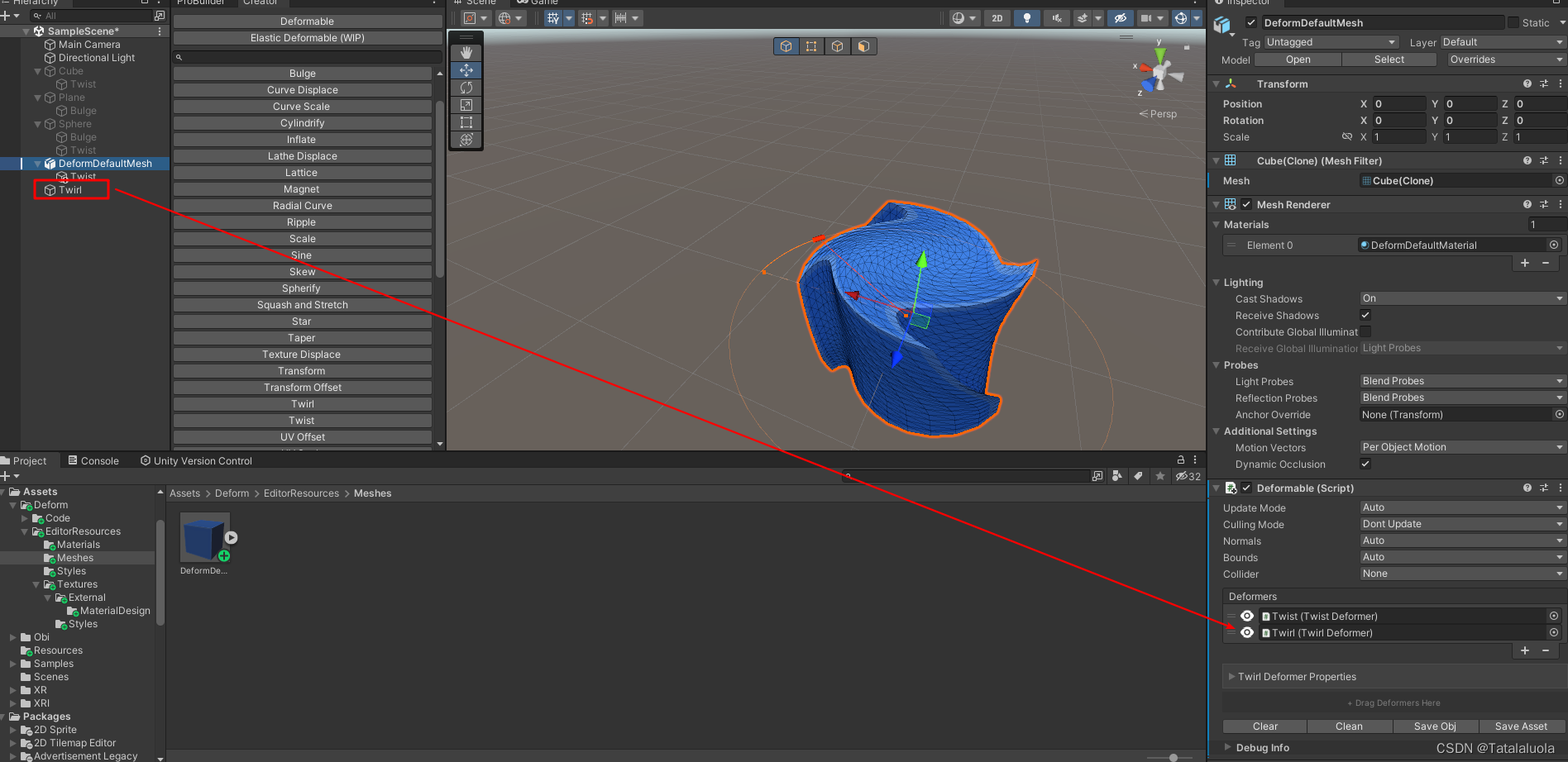The width and height of the screenshot is (1568, 762).
Task: Select the Move tool in the Scene toolbar
Action: [x=466, y=70]
